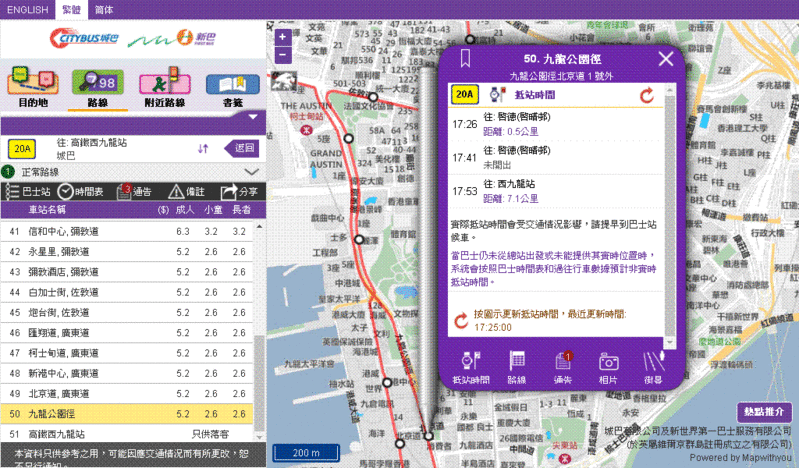Image resolution: width=799 pixels, height=468 pixels.
Task: Click the 返回 back button
Action: point(239,148)
